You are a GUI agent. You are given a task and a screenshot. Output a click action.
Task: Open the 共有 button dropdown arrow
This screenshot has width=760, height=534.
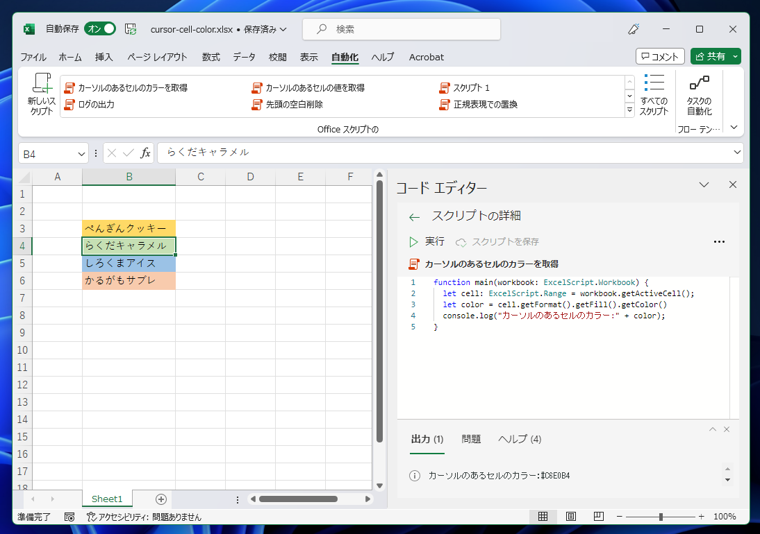[x=735, y=57]
